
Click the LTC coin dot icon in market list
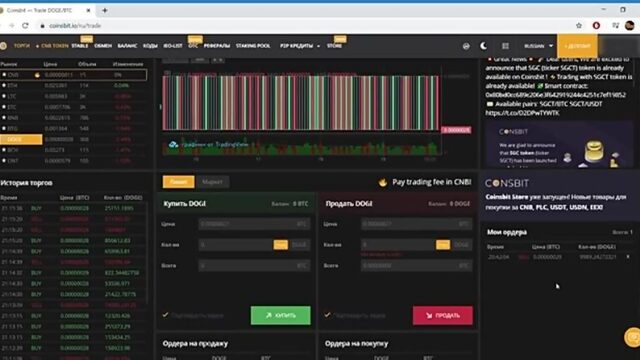tap(4, 96)
